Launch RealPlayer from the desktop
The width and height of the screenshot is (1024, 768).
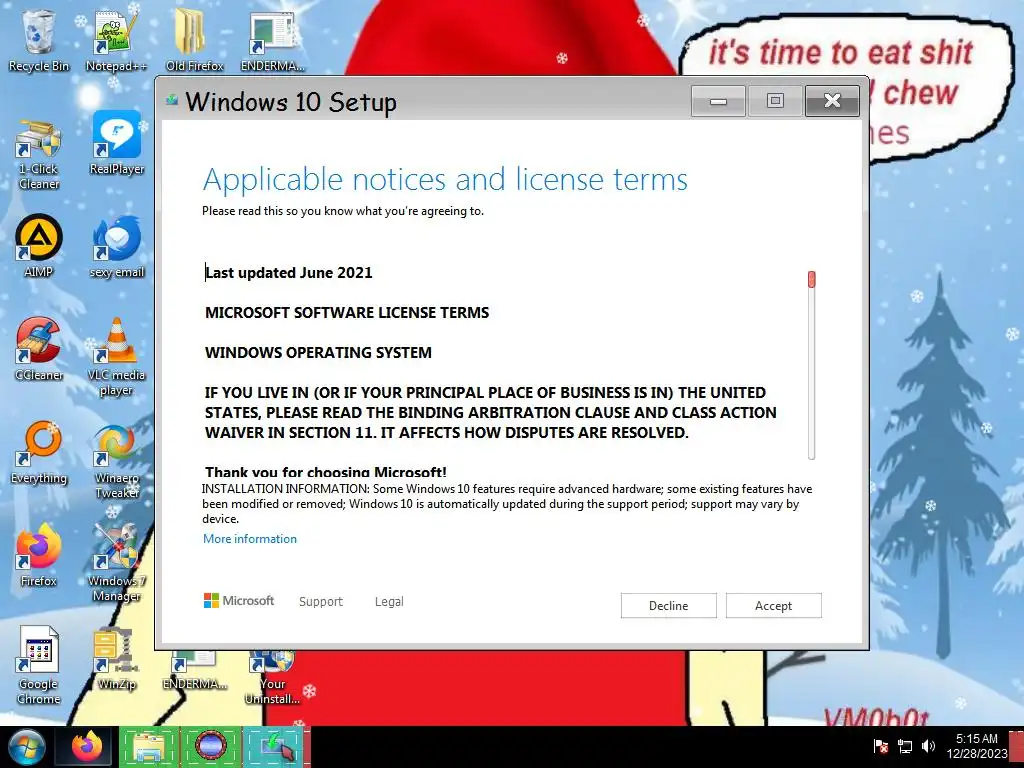pos(117,142)
